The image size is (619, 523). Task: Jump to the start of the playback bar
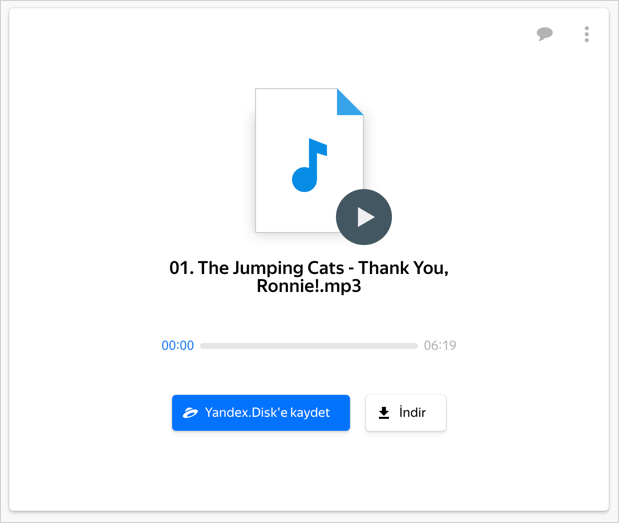[202, 346]
